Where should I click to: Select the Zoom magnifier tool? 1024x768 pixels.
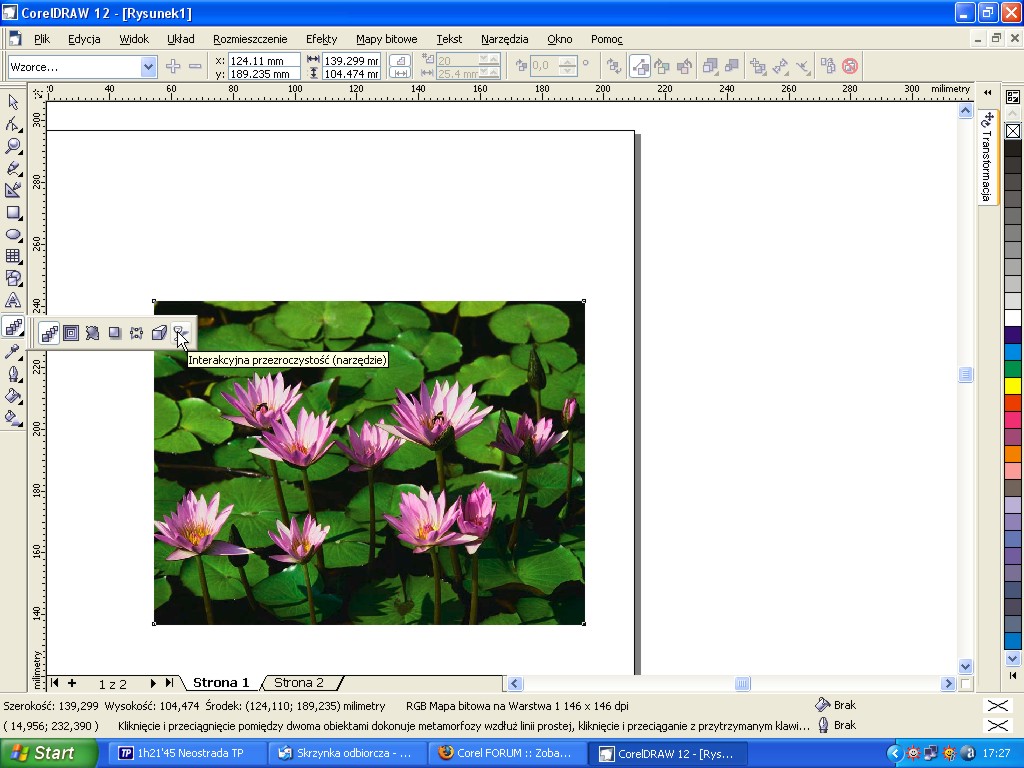[13, 146]
